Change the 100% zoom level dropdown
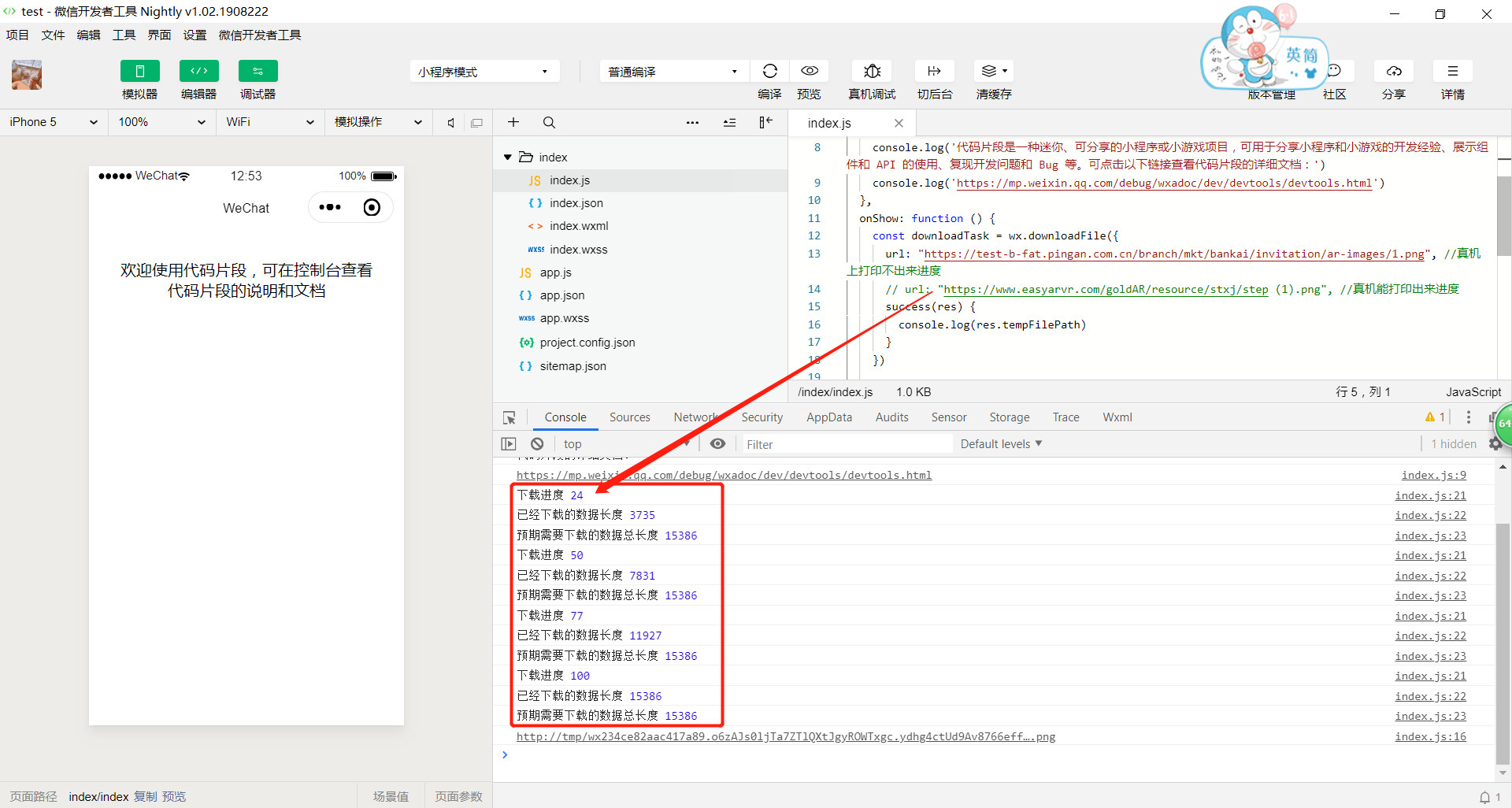1512x808 pixels. (x=161, y=122)
